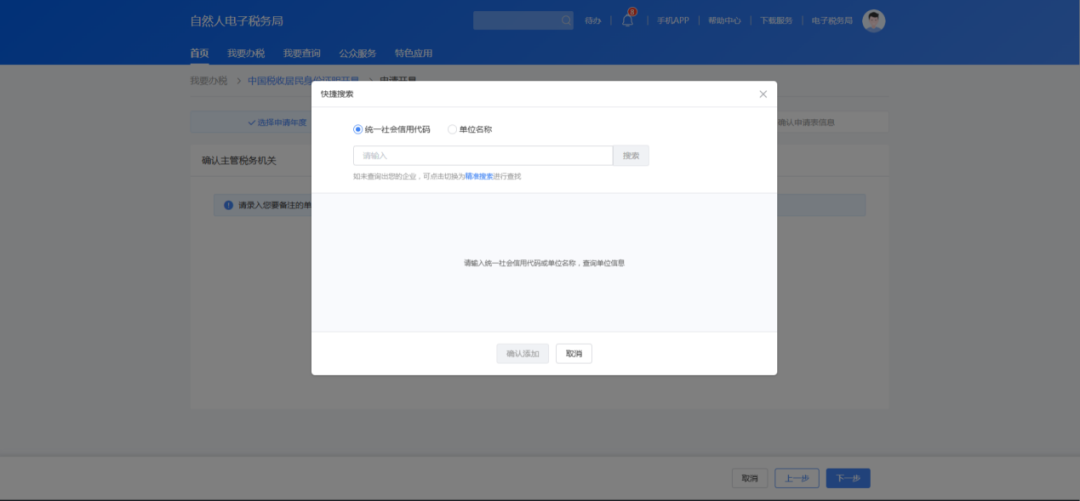Switch to the 我要办税 nav tab
This screenshot has width=1080, height=501.
[245, 53]
